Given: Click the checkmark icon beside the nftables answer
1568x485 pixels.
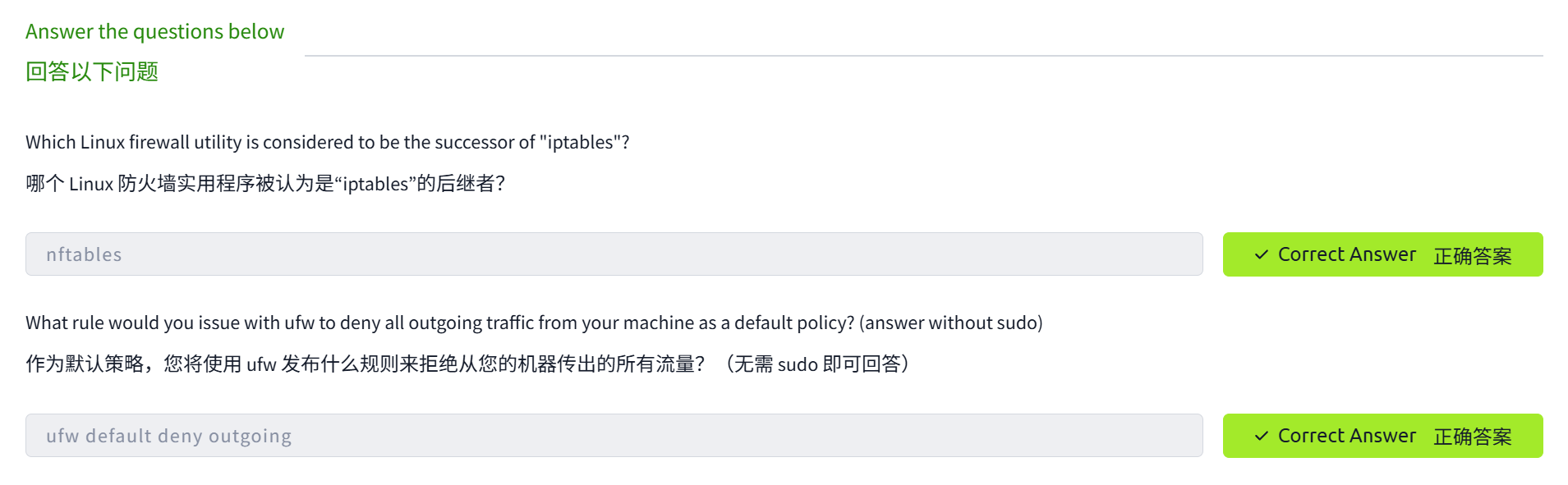Looking at the screenshot, I should (x=1261, y=255).
